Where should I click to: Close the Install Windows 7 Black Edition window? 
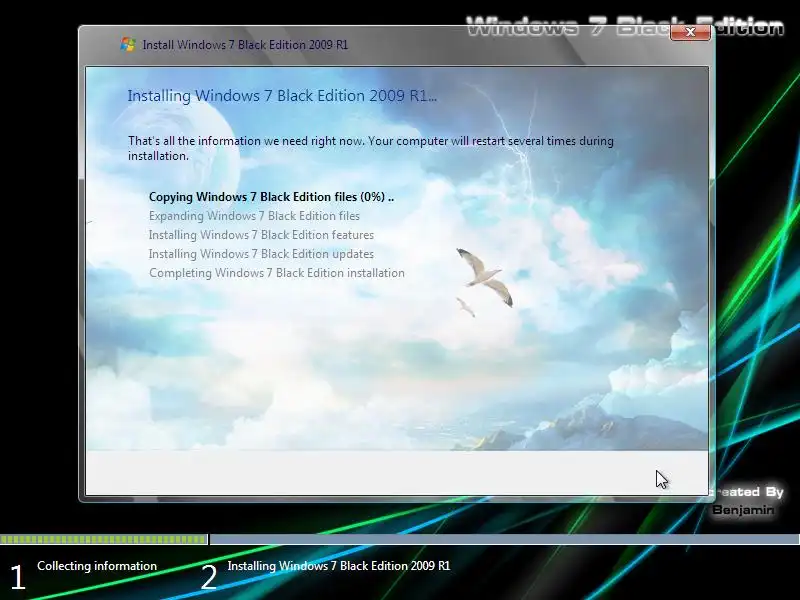[690, 32]
